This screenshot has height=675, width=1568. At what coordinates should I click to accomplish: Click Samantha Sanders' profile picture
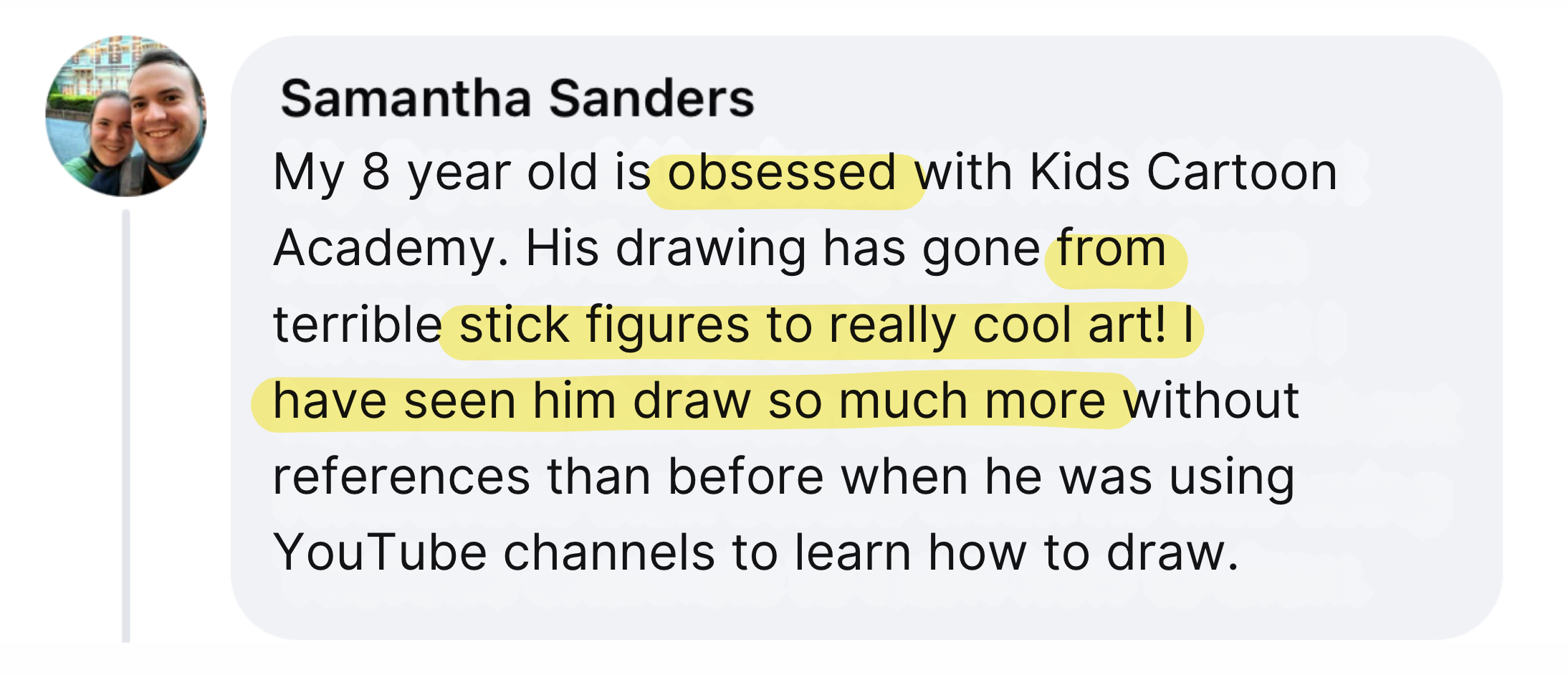click(126, 116)
